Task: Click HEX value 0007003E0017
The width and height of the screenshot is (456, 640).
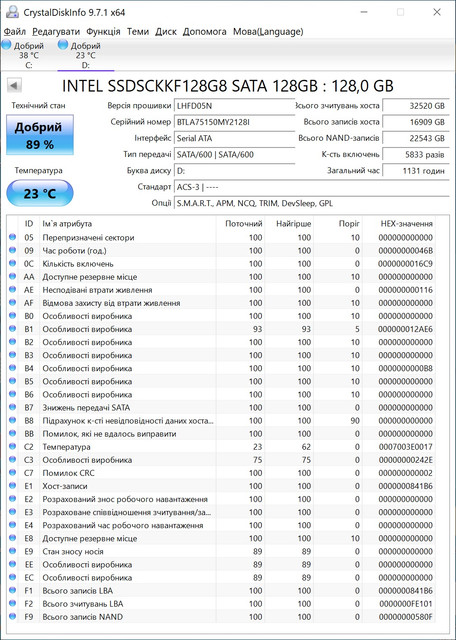Action: coord(406,447)
